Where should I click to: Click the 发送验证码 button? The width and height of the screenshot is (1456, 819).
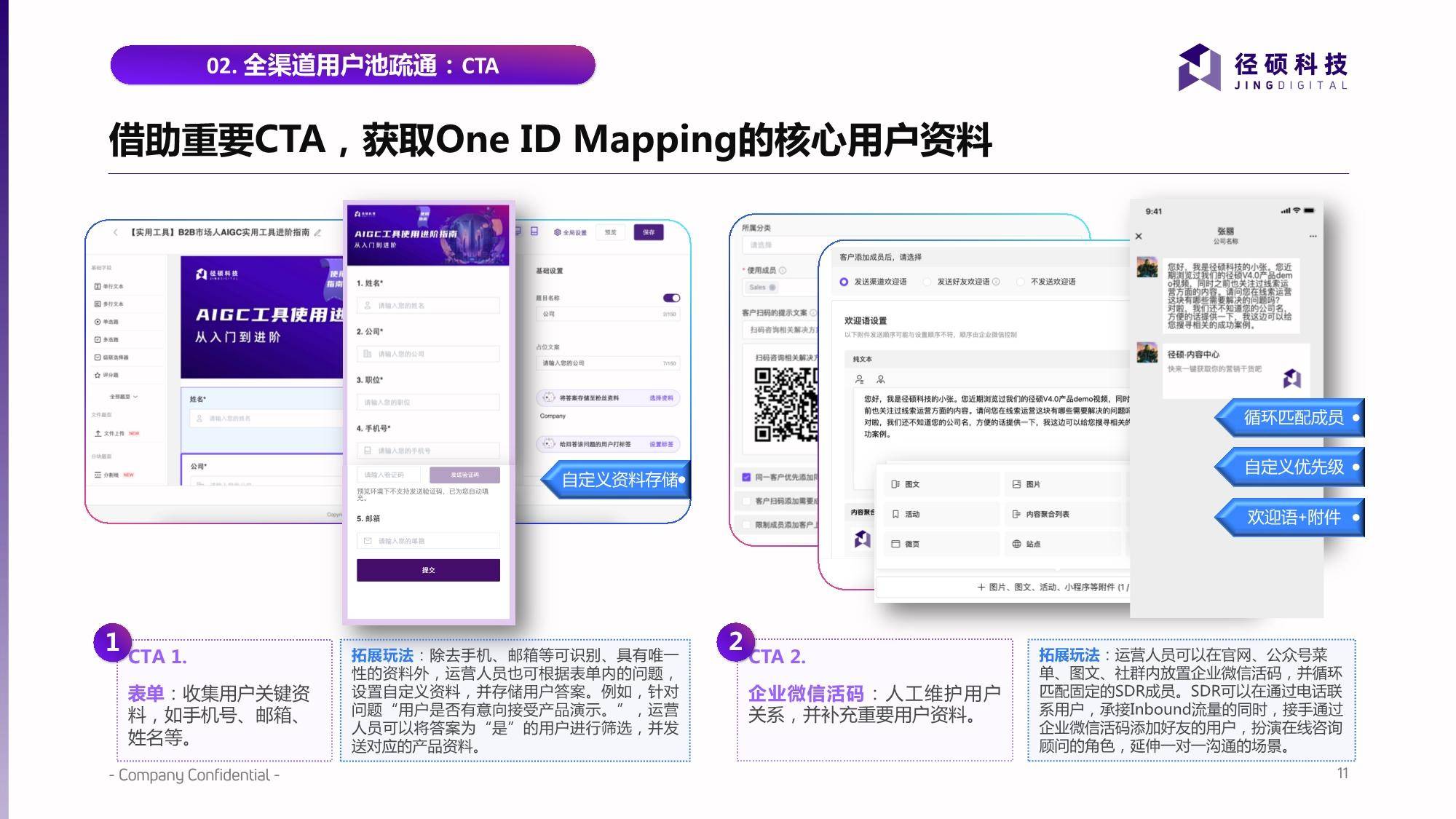(464, 475)
